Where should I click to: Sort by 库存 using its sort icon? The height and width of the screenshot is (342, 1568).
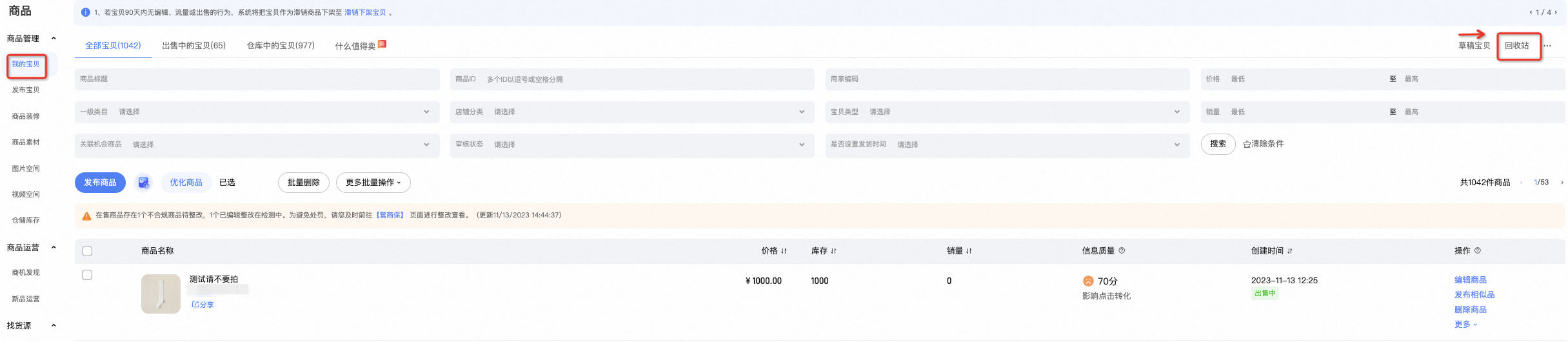point(833,251)
